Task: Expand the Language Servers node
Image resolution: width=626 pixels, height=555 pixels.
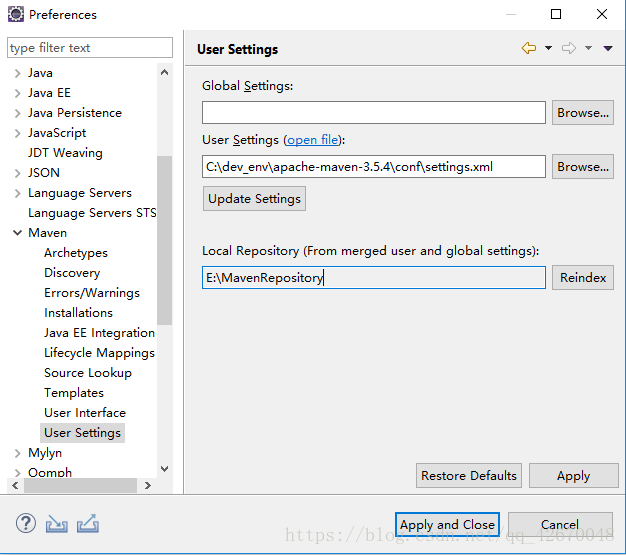Action: (x=17, y=193)
